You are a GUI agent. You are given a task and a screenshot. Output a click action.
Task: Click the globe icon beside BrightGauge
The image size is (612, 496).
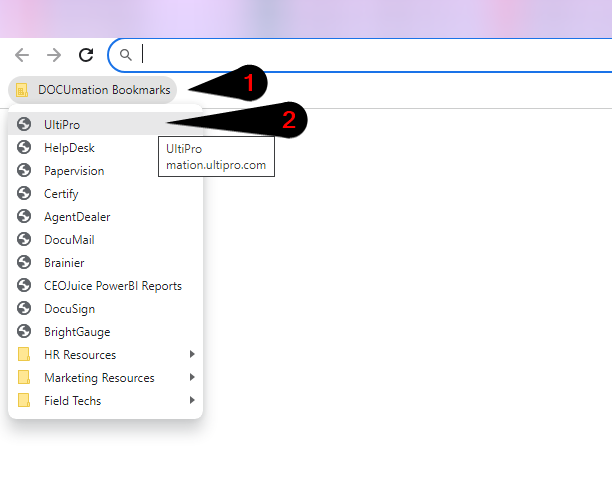(x=24, y=331)
